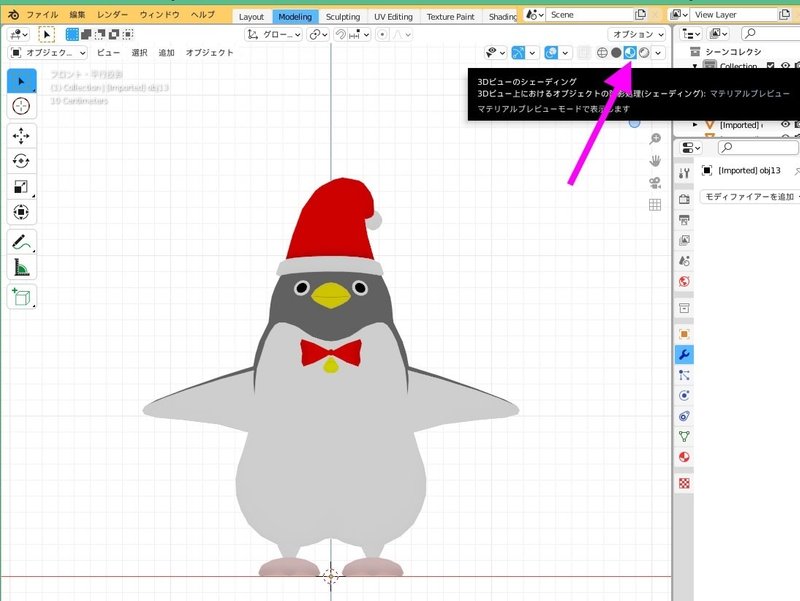Open the transform orientation global dropdown

tap(273, 35)
